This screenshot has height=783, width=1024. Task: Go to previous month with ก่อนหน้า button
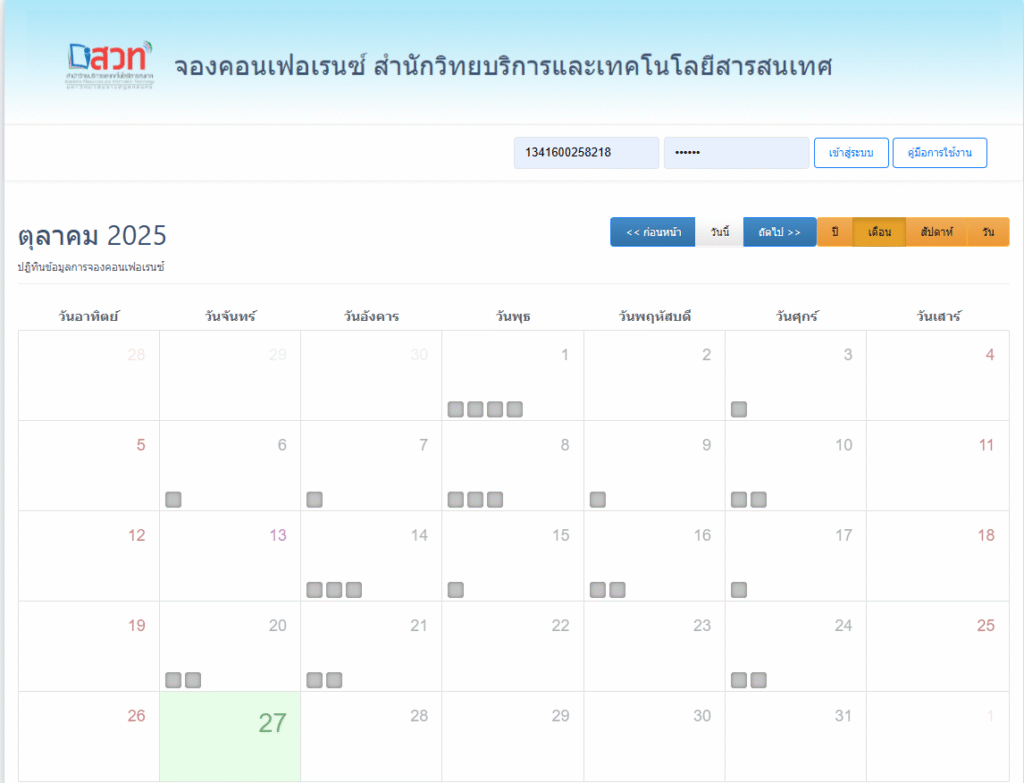point(653,232)
